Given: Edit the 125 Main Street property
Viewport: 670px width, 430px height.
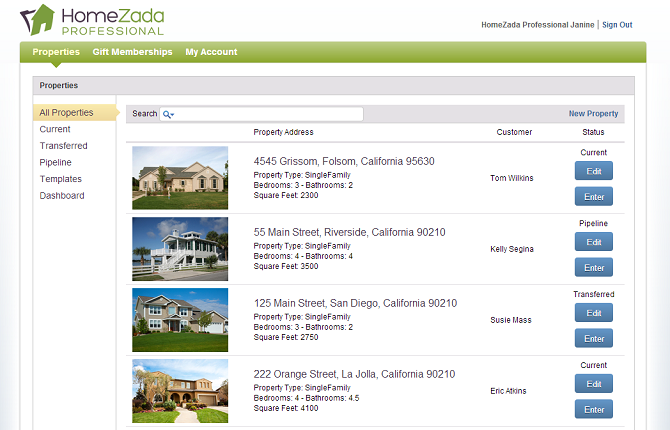Looking at the screenshot, I should tap(594, 313).
